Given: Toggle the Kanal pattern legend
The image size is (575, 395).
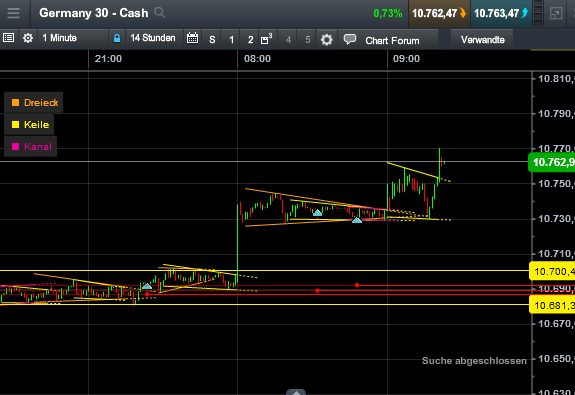Looking at the screenshot, I should coord(31,147).
